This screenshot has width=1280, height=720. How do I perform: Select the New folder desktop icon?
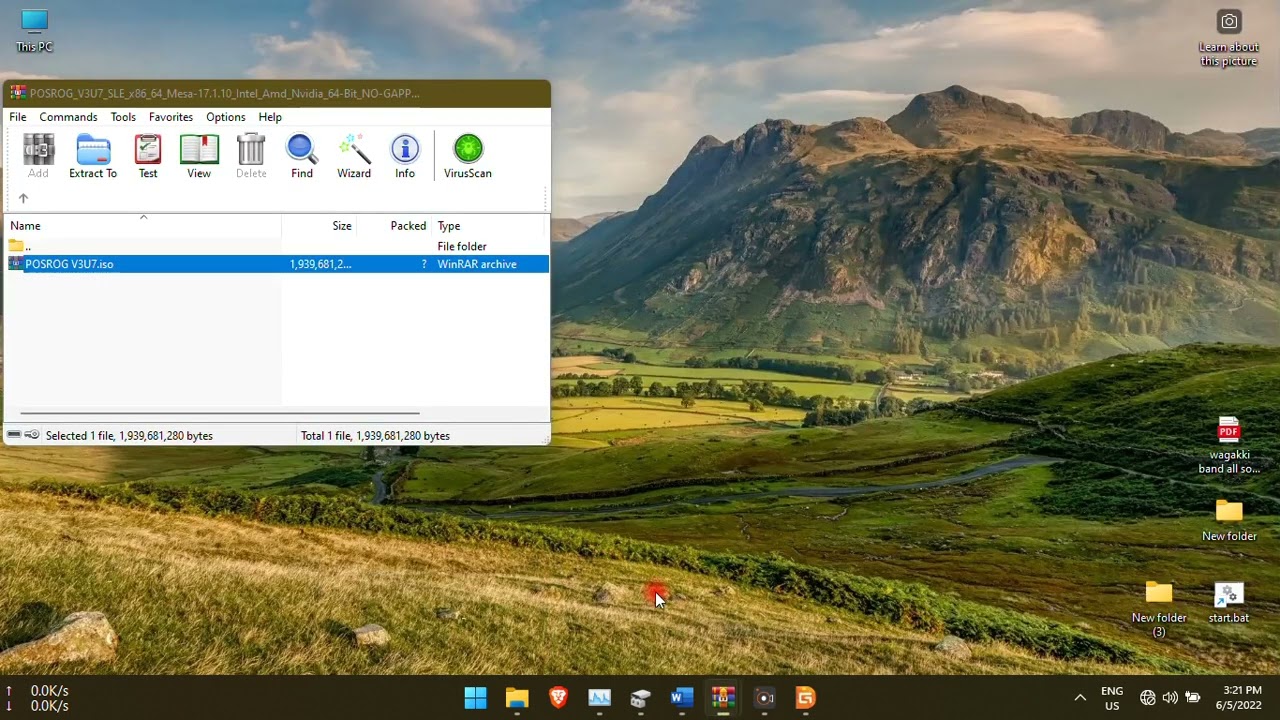click(x=1229, y=520)
